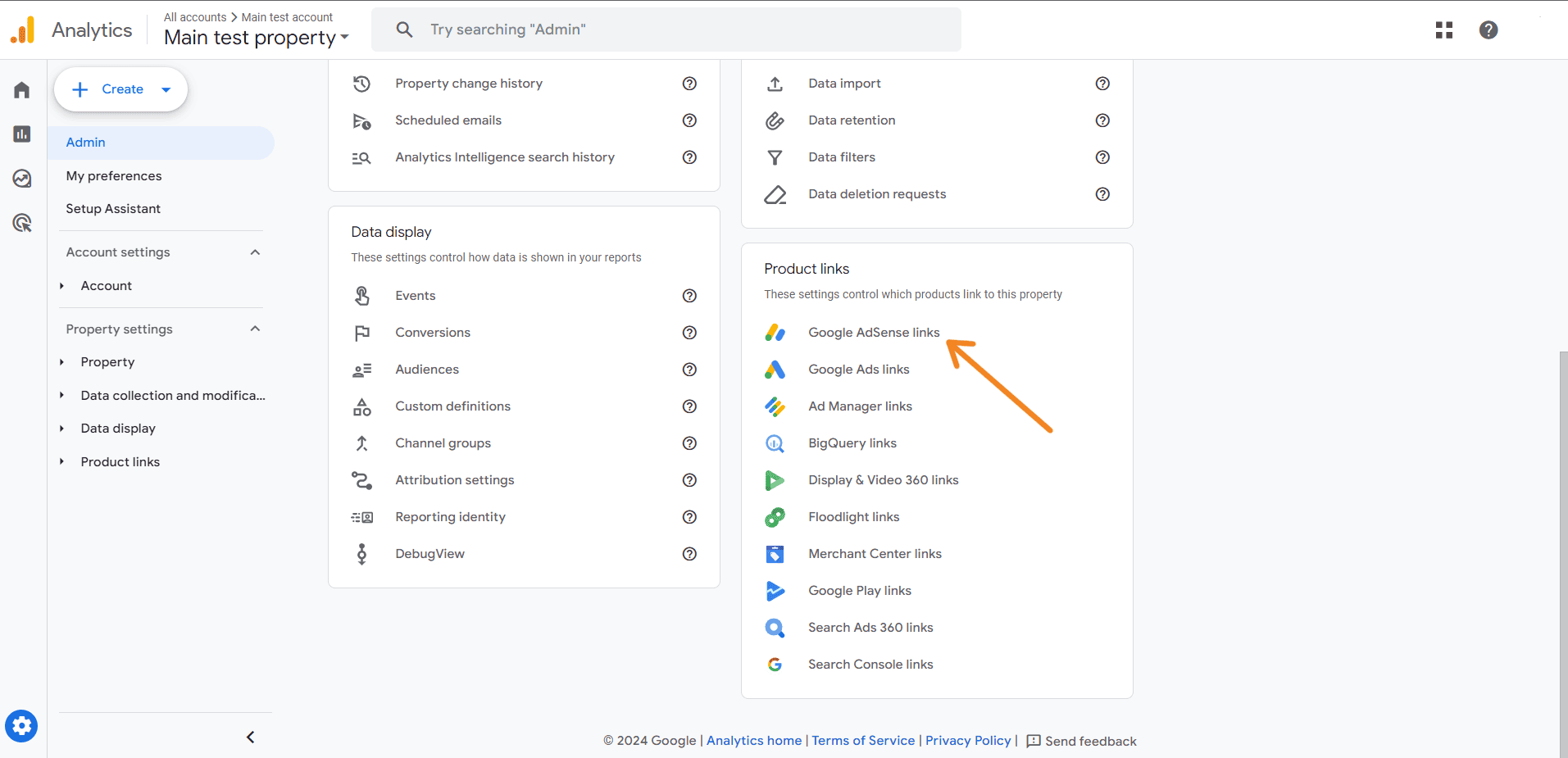Click help icon beside Reporting identity
The width and height of the screenshot is (1568, 758).
[690, 517]
